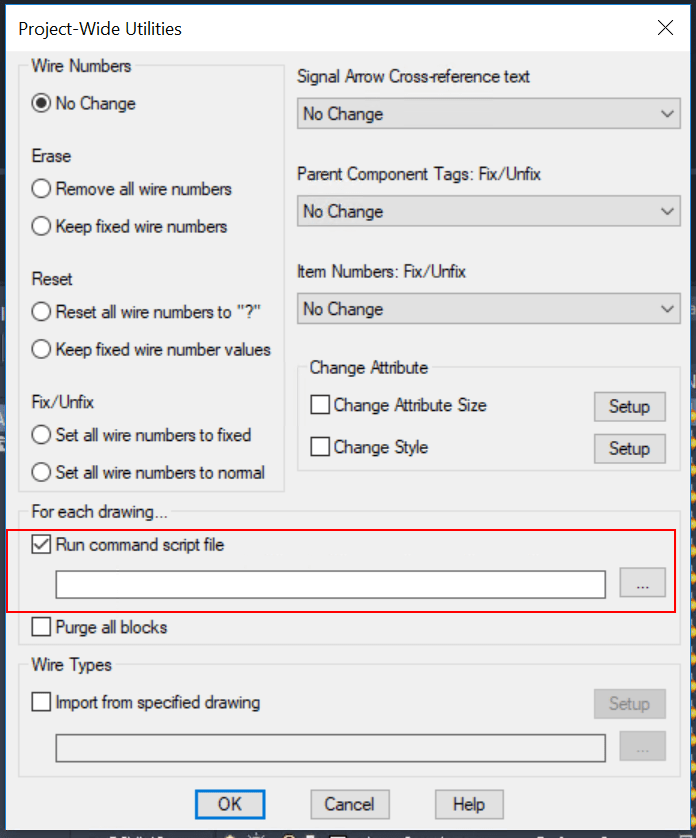
Task: Choose Keep fixed wire number values
Action: tap(42, 350)
